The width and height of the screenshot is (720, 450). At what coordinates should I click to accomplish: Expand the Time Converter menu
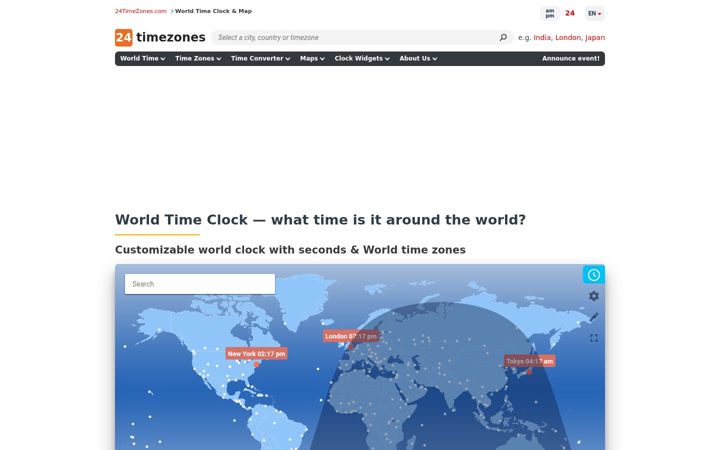pos(260,58)
